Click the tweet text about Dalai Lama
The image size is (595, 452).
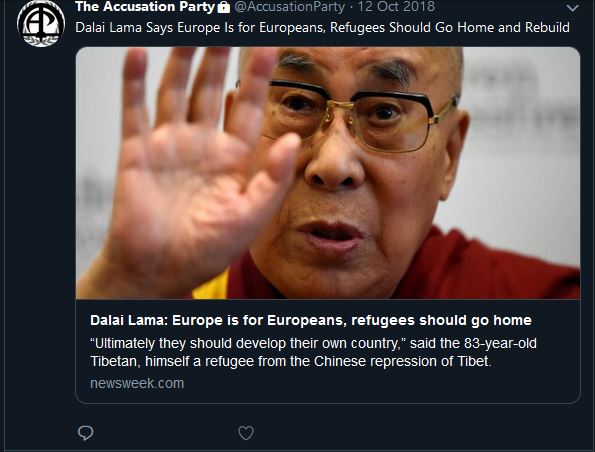tap(322, 27)
